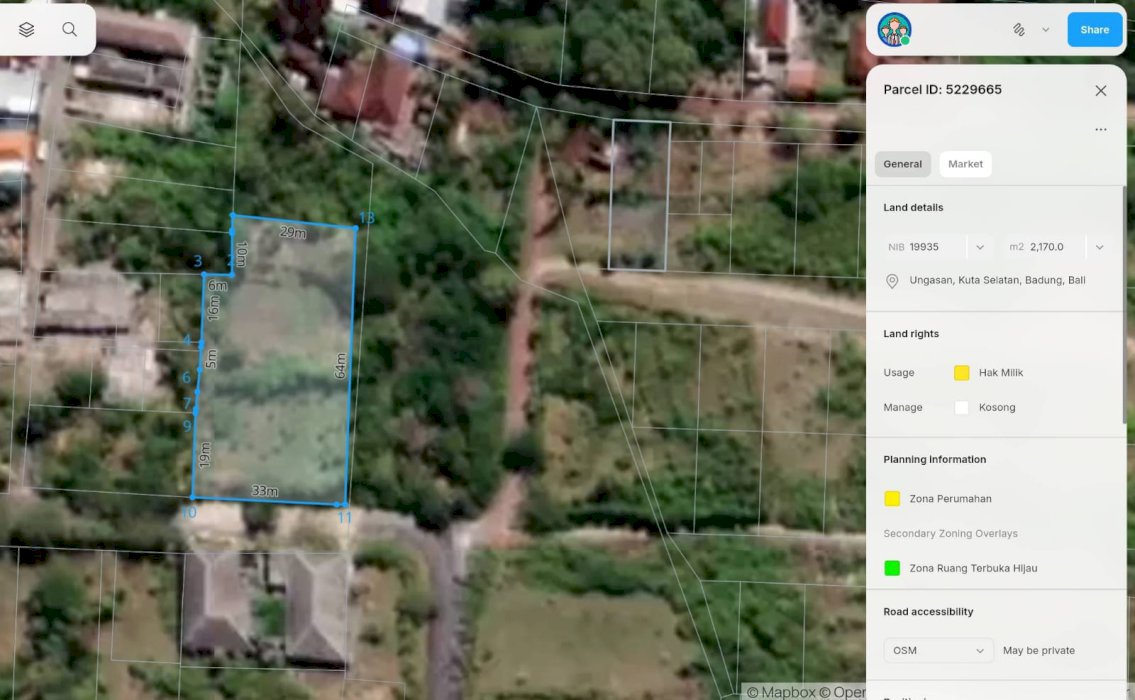This screenshot has width=1135, height=700.
Task: Click the Mapbox attribution link
Action: [x=781, y=692]
